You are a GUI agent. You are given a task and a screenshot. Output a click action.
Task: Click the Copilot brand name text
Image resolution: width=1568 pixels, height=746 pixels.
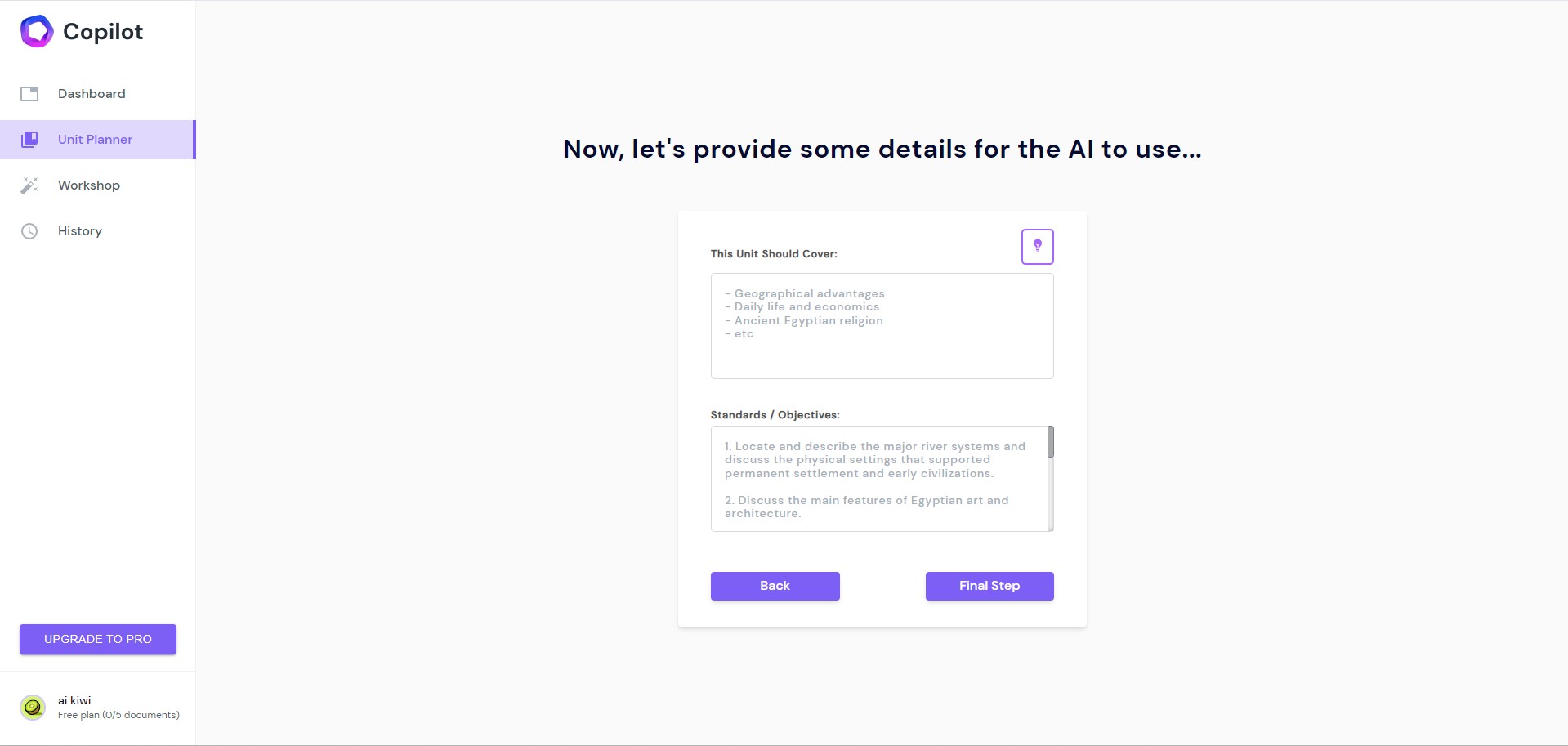coord(103,31)
